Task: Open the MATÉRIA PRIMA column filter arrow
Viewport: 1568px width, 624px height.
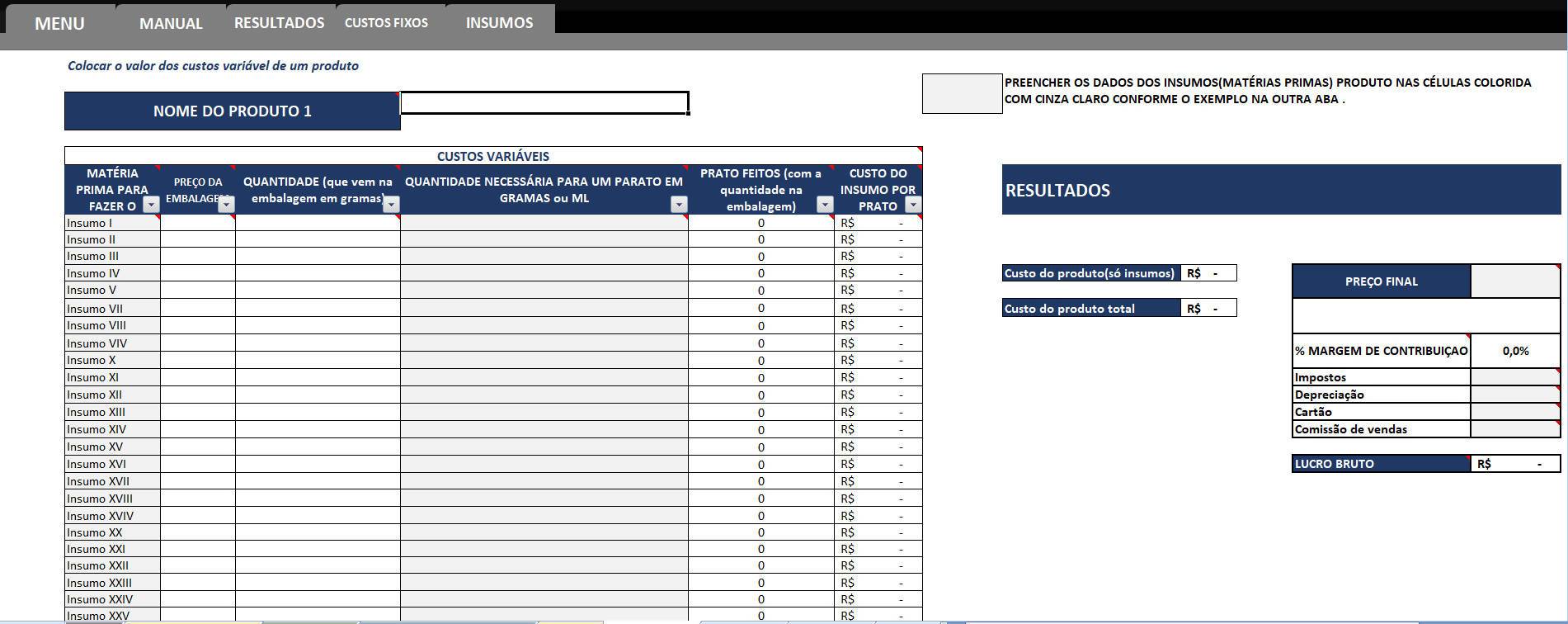Action: pos(151,206)
